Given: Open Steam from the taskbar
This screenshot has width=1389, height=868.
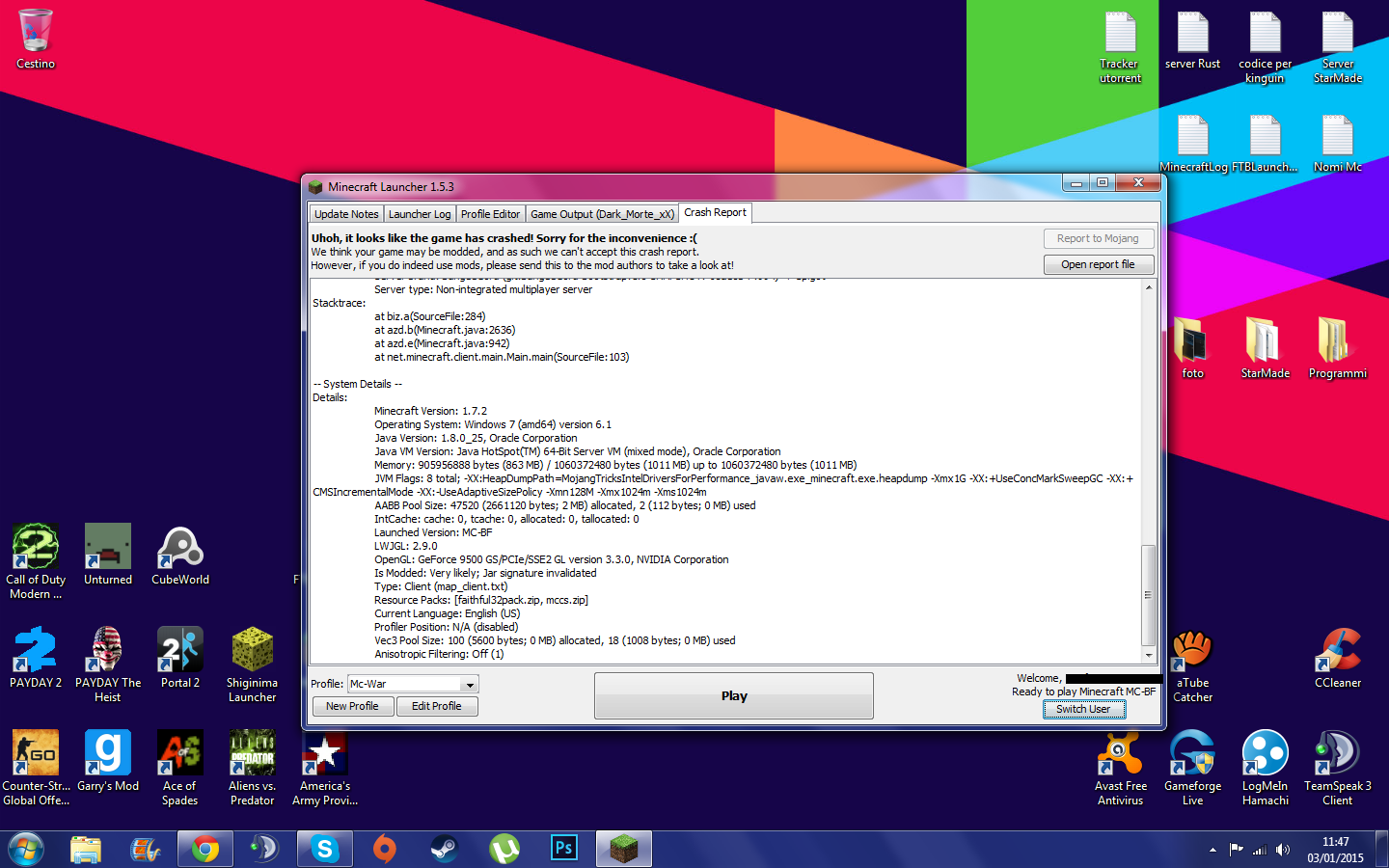Looking at the screenshot, I should 444,849.
